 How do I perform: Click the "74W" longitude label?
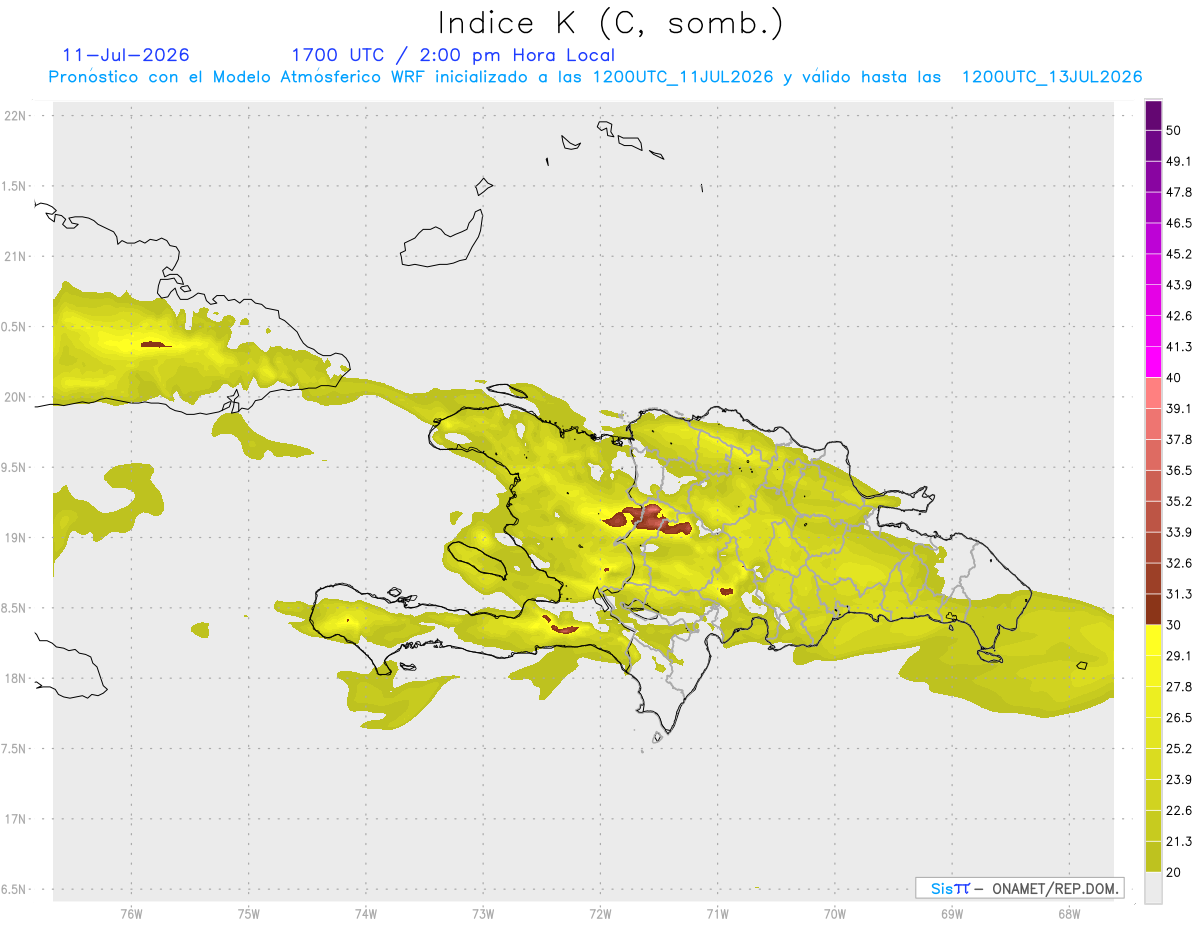[x=365, y=914]
